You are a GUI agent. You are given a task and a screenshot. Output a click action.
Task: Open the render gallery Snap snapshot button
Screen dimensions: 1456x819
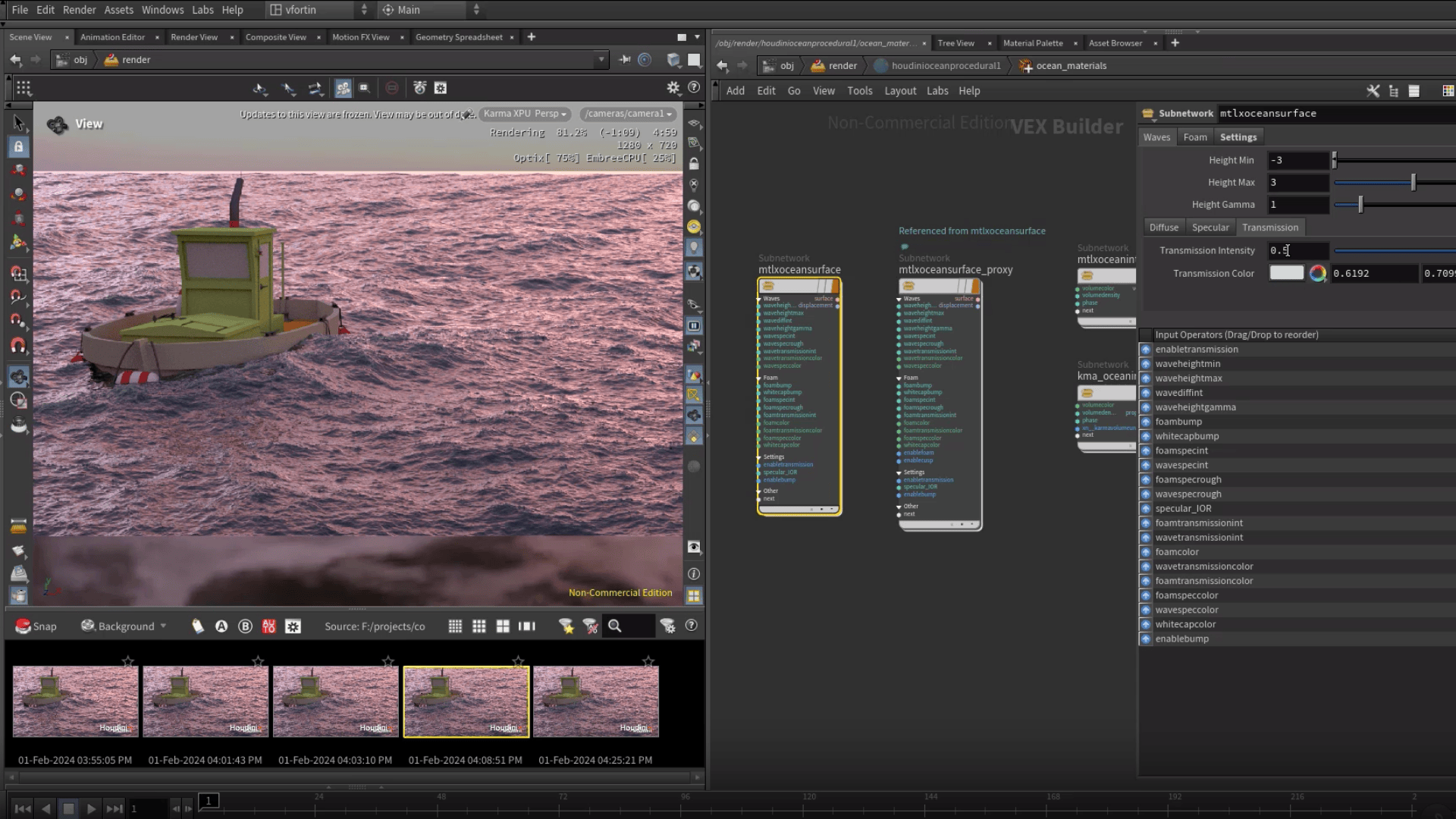click(36, 626)
